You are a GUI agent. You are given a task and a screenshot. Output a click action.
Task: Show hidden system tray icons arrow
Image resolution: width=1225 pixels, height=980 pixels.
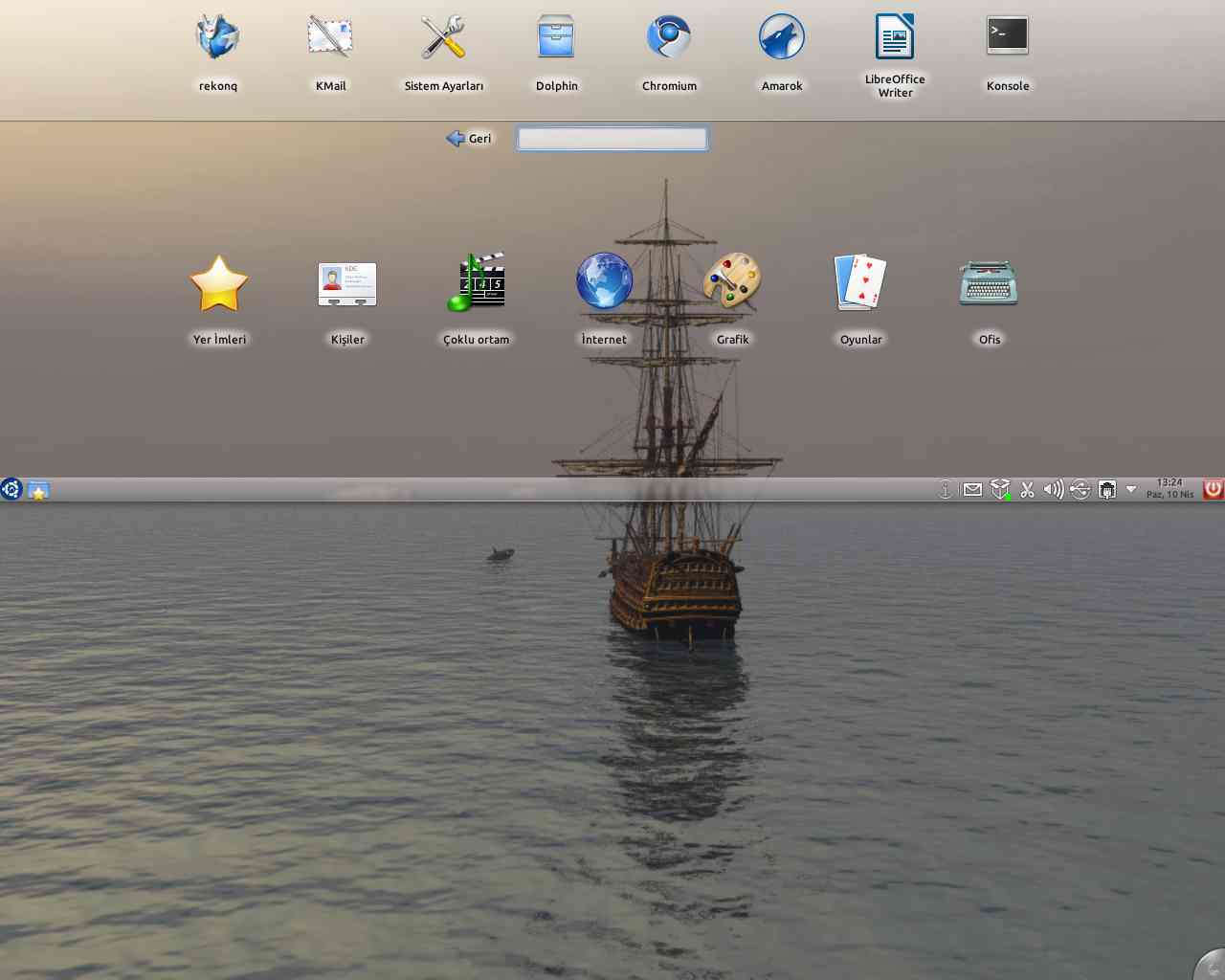pyautogui.click(x=1131, y=489)
